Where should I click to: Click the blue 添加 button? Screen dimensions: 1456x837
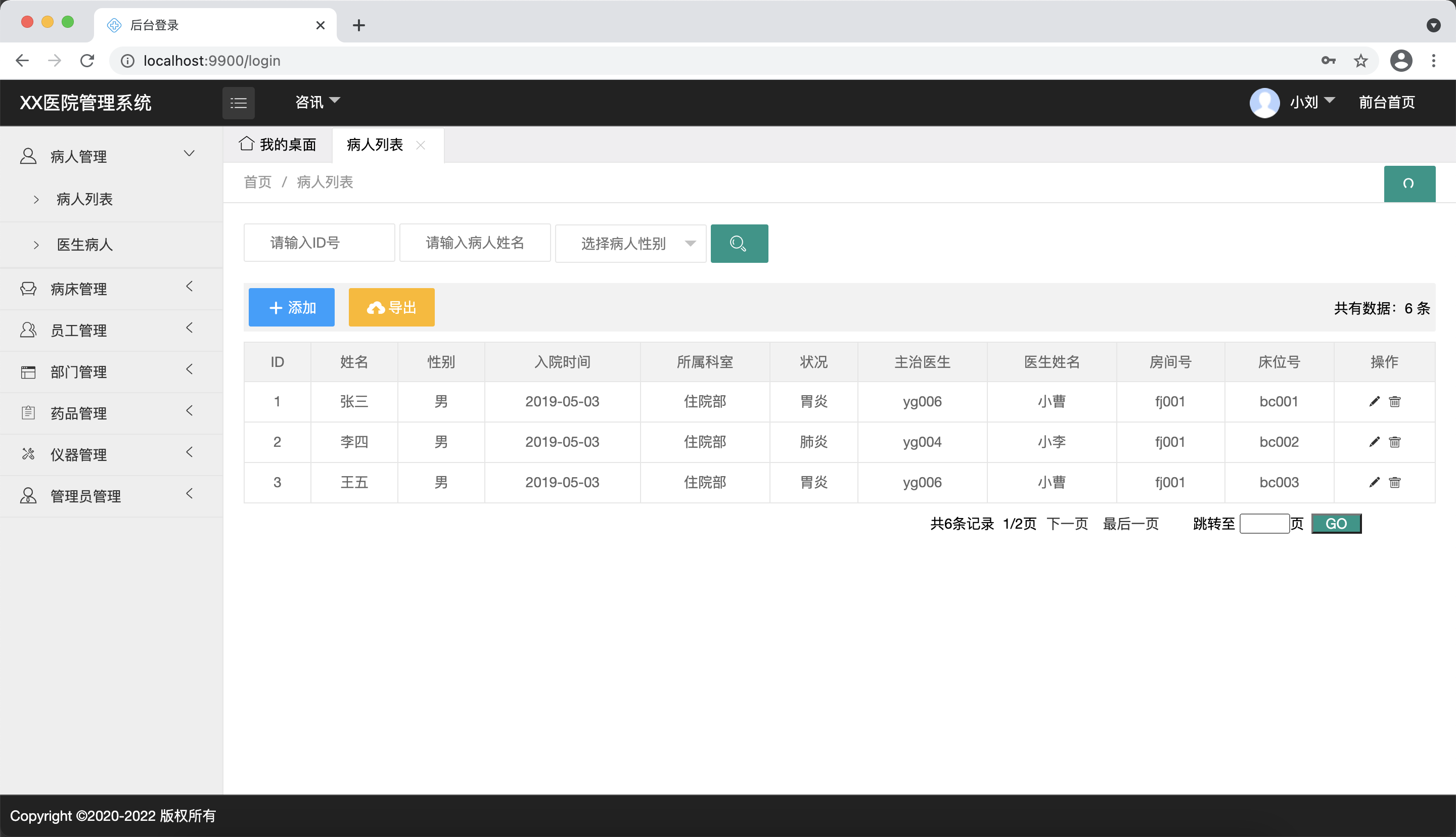pyautogui.click(x=291, y=307)
